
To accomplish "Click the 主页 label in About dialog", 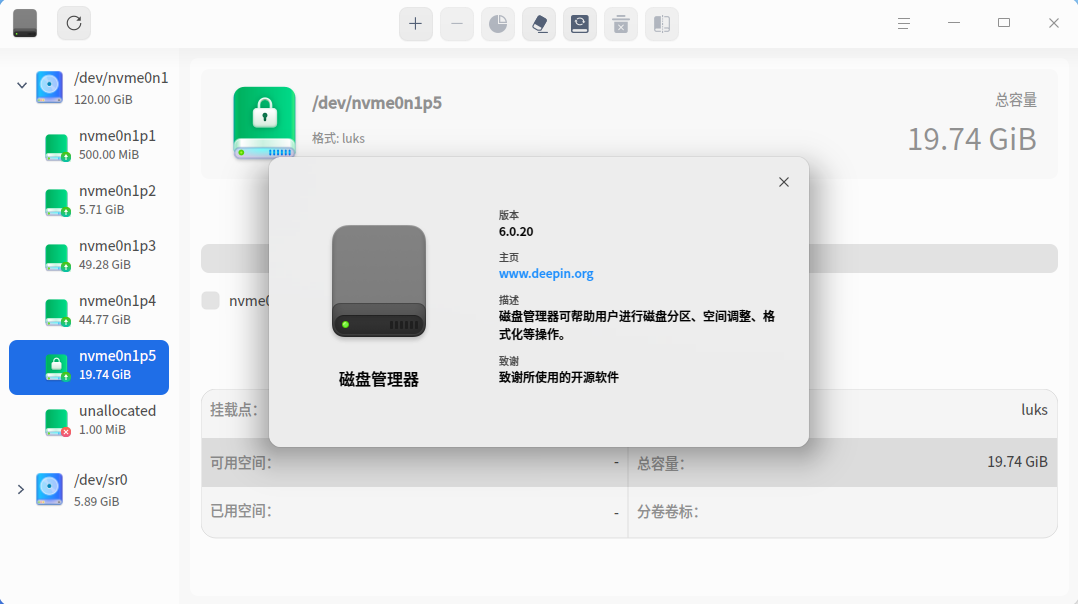I will (509, 257).
